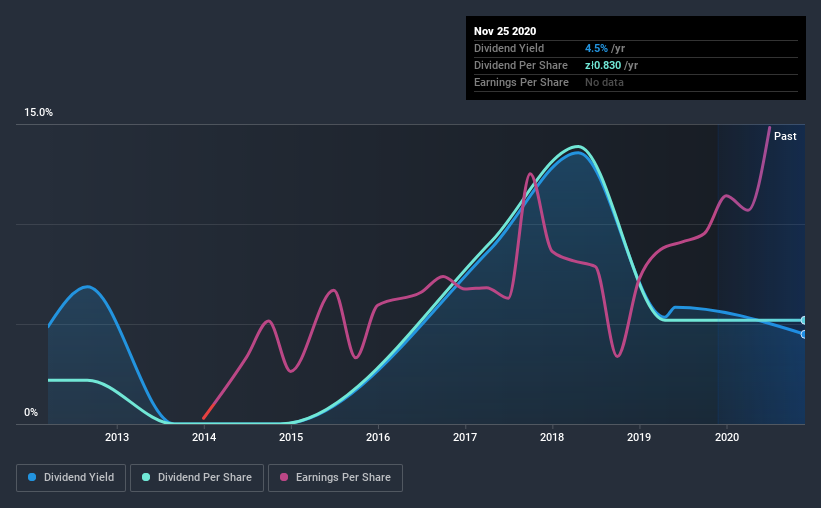This screenshot has height=508, width=821.
Task: Click the 0% y-axis label
Action: point(31,413)
